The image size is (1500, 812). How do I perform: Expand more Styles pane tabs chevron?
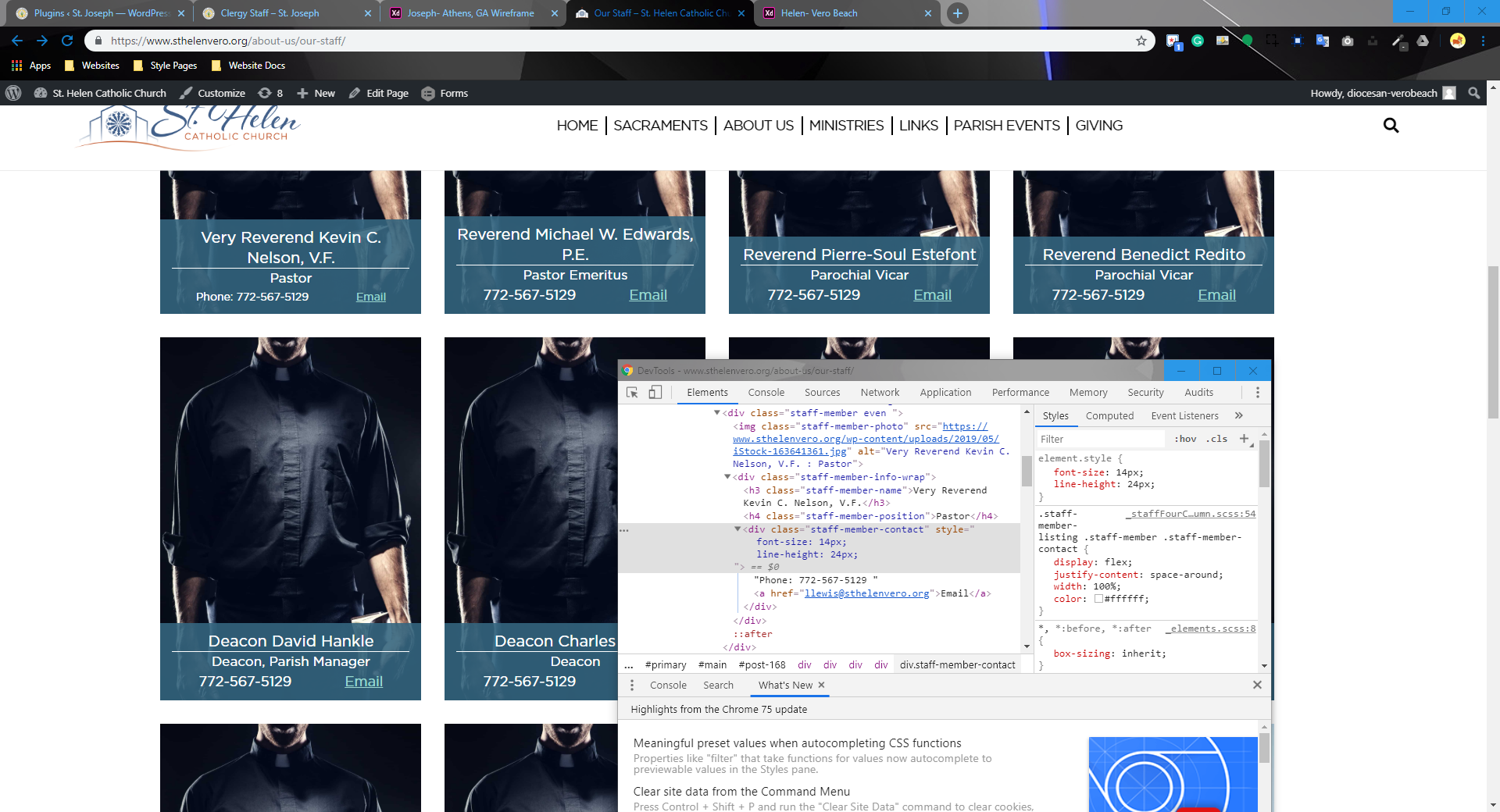(1238, 415)
